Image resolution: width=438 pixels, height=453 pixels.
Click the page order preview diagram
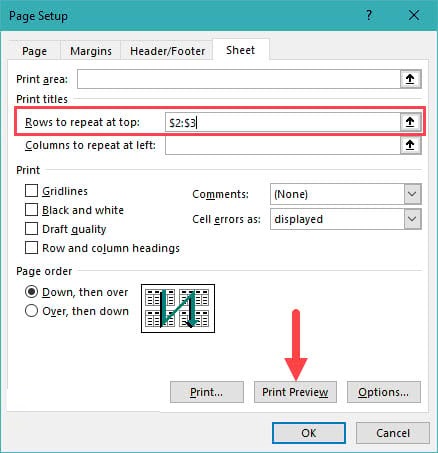[x=178, y=308]
